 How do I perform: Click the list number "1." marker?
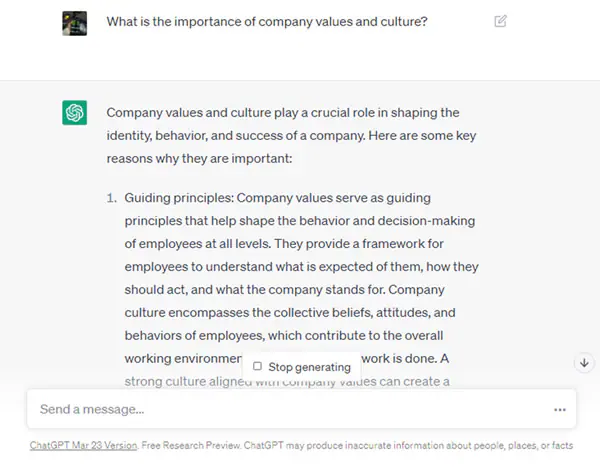[x=112, y=198]
